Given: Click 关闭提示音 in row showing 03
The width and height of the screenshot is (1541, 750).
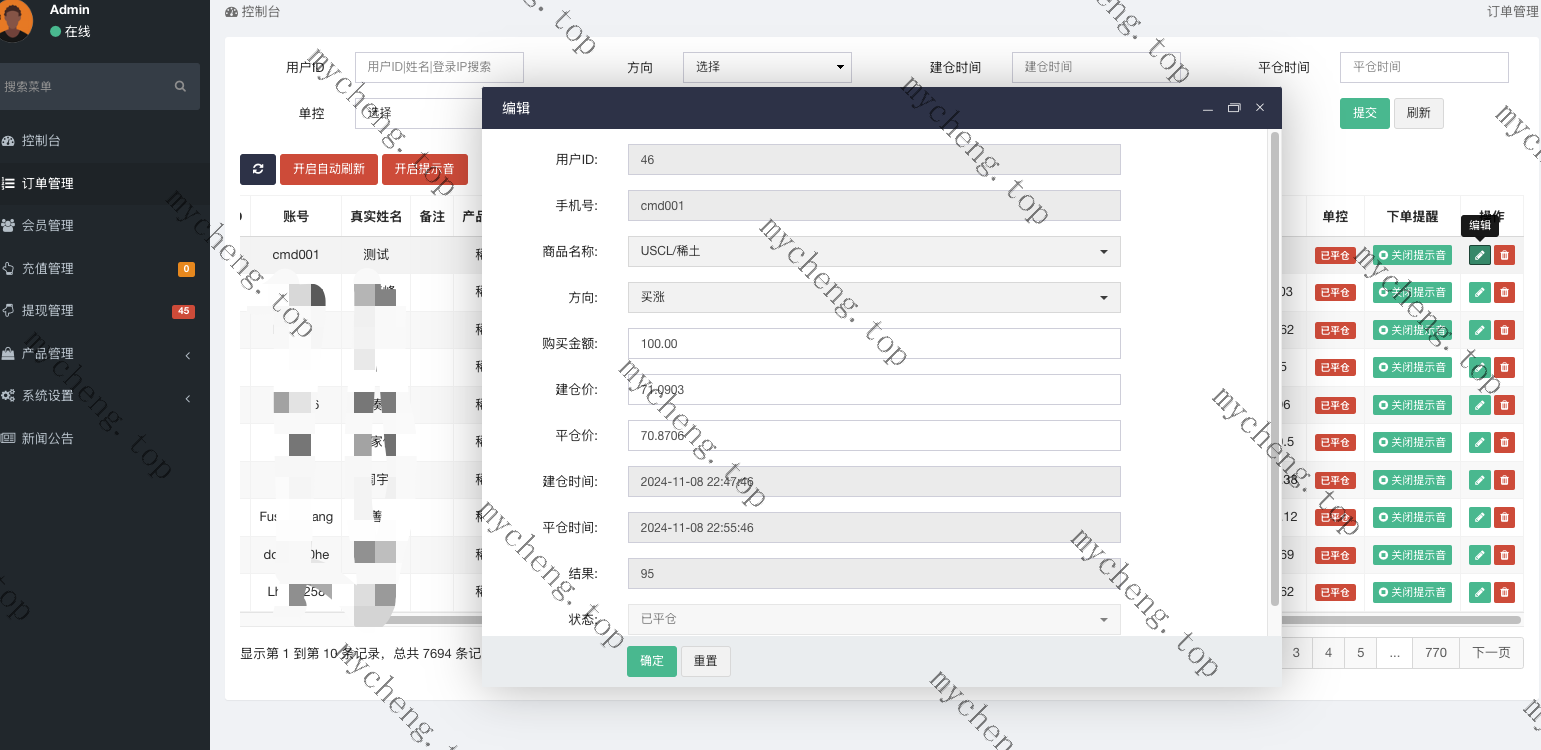Looking at the screenshot, I should point(1412,292).
